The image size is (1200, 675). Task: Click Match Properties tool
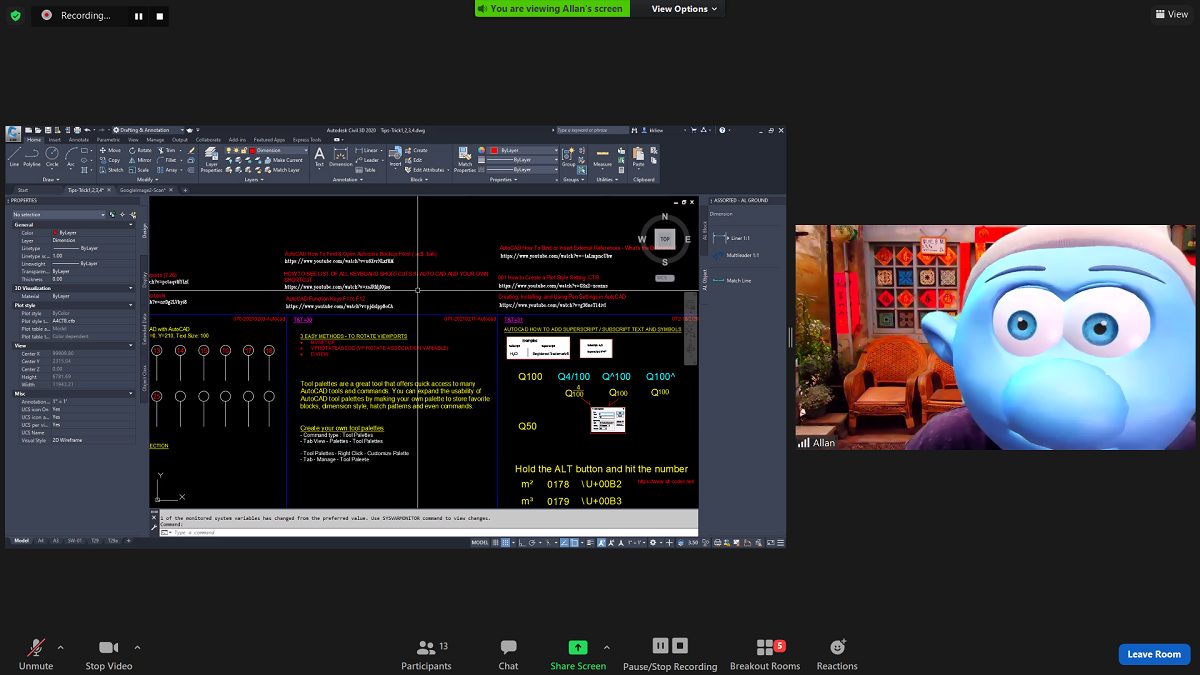(x=465, y=161)
